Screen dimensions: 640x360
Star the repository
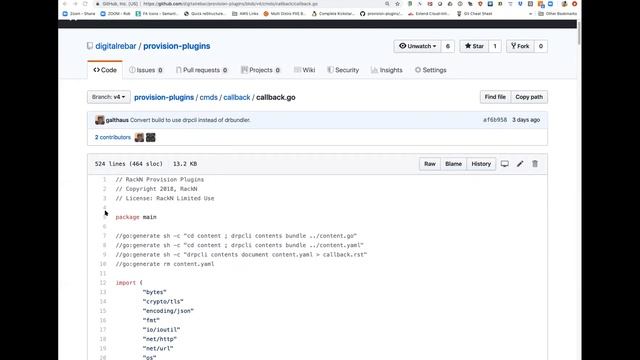click(474, 46)
